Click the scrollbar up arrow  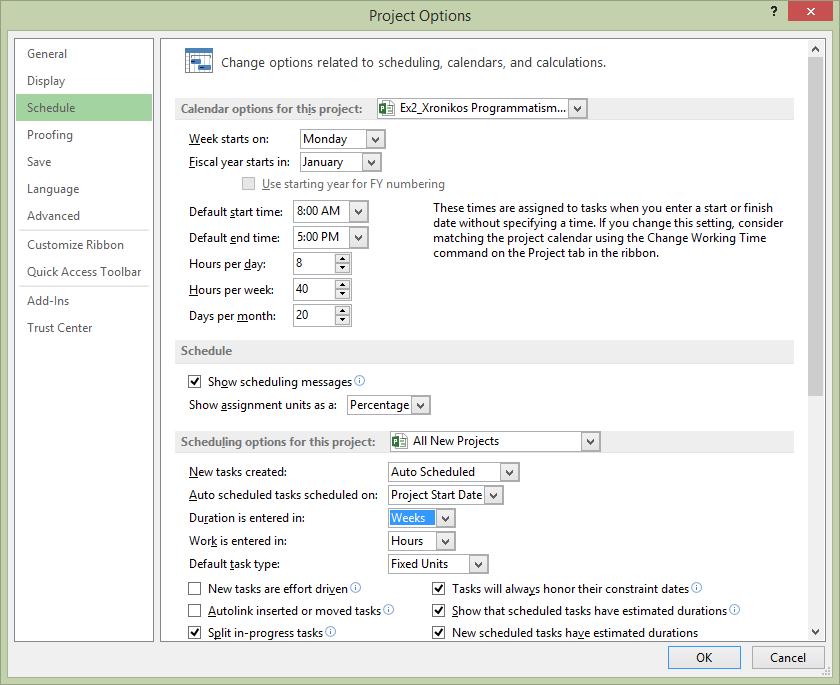click(815, 49)
